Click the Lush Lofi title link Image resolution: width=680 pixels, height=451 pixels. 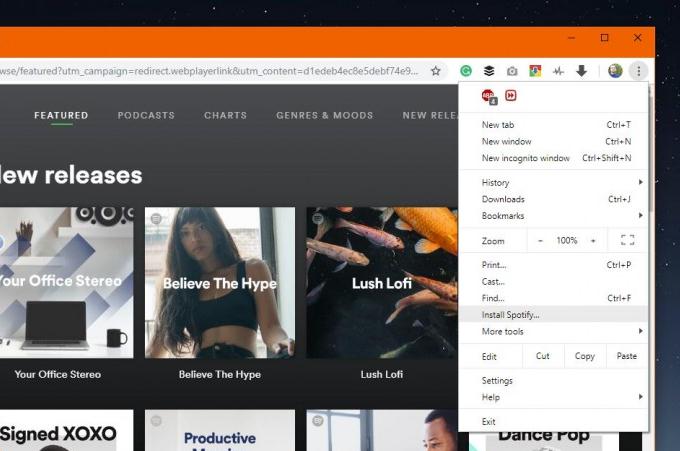click(x=382, y=374)
